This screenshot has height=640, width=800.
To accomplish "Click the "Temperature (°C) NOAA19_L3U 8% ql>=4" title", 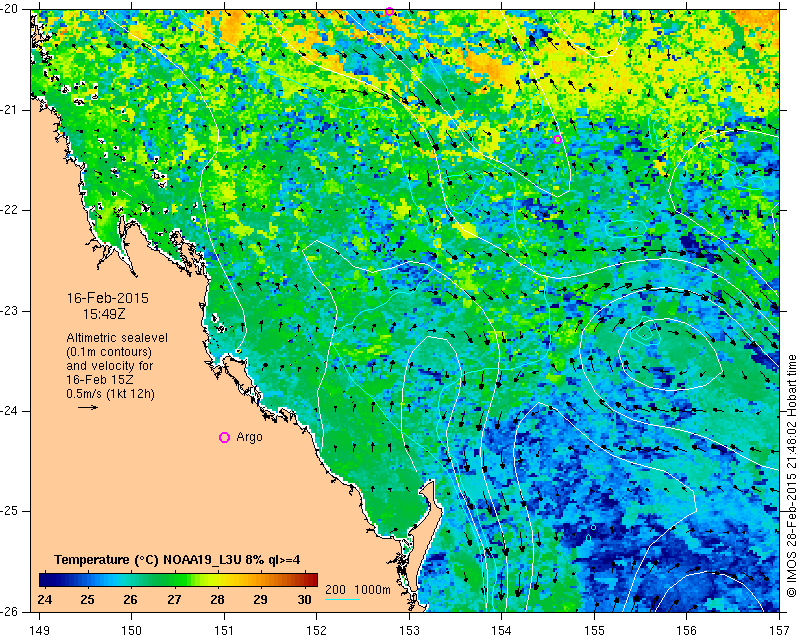I will pyautogui.click(x=177, y=560).
